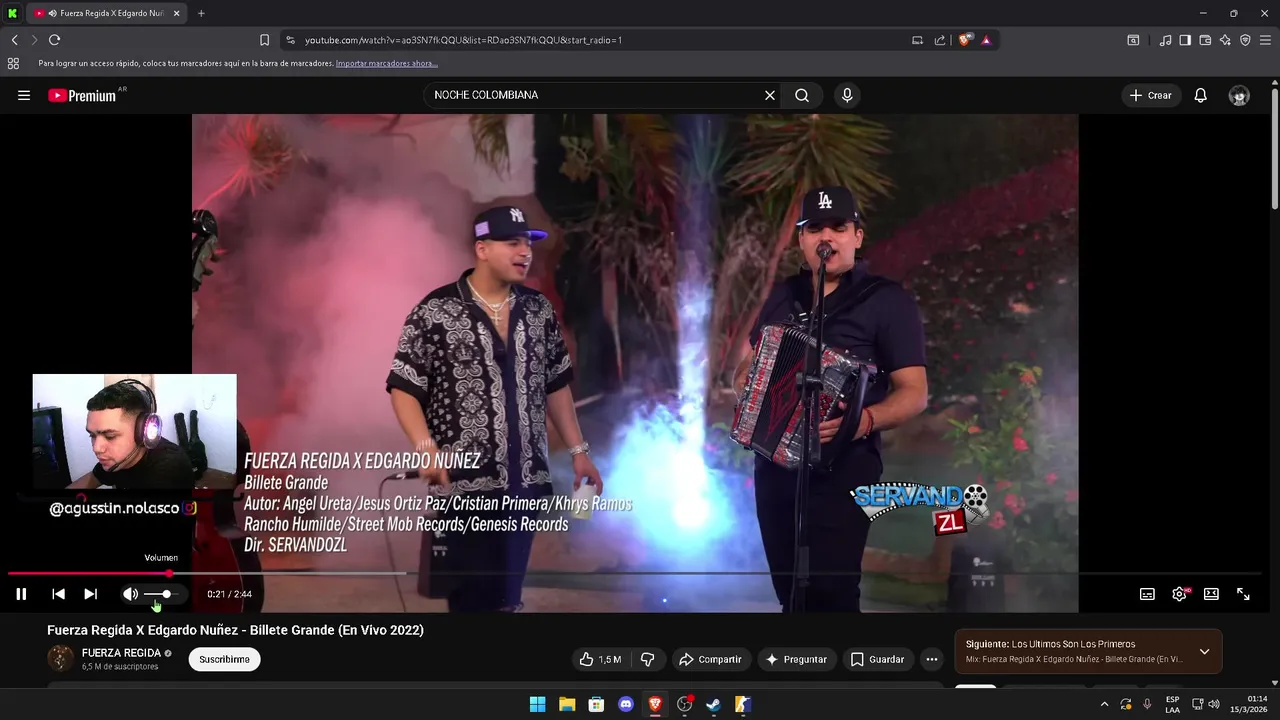Click the volume slider in the player
Screen dimensions: 1280x720
tap(162, 594)
